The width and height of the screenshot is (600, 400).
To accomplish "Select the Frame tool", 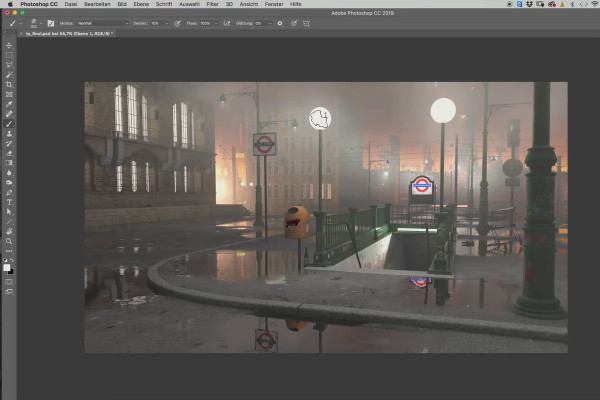I will pyautogui.click(x=9, y=94).
